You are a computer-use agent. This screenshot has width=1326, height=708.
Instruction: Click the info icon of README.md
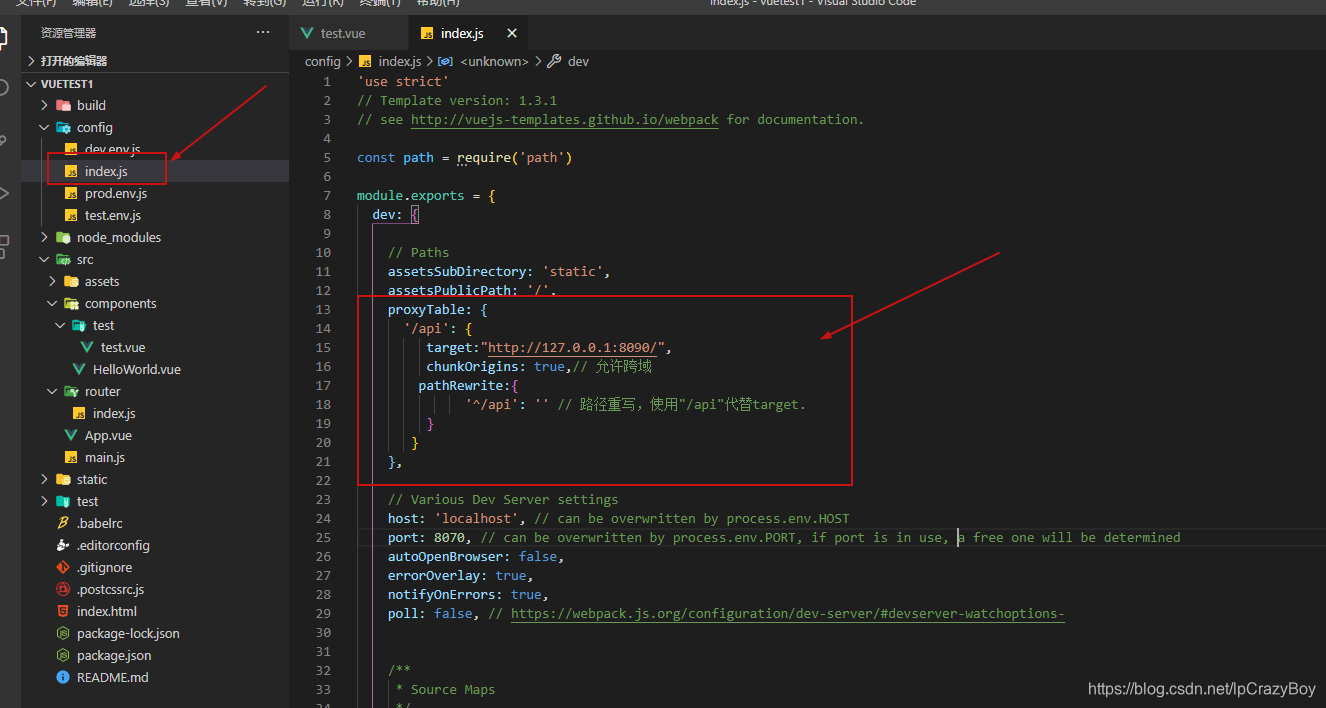tap(63, 677)
